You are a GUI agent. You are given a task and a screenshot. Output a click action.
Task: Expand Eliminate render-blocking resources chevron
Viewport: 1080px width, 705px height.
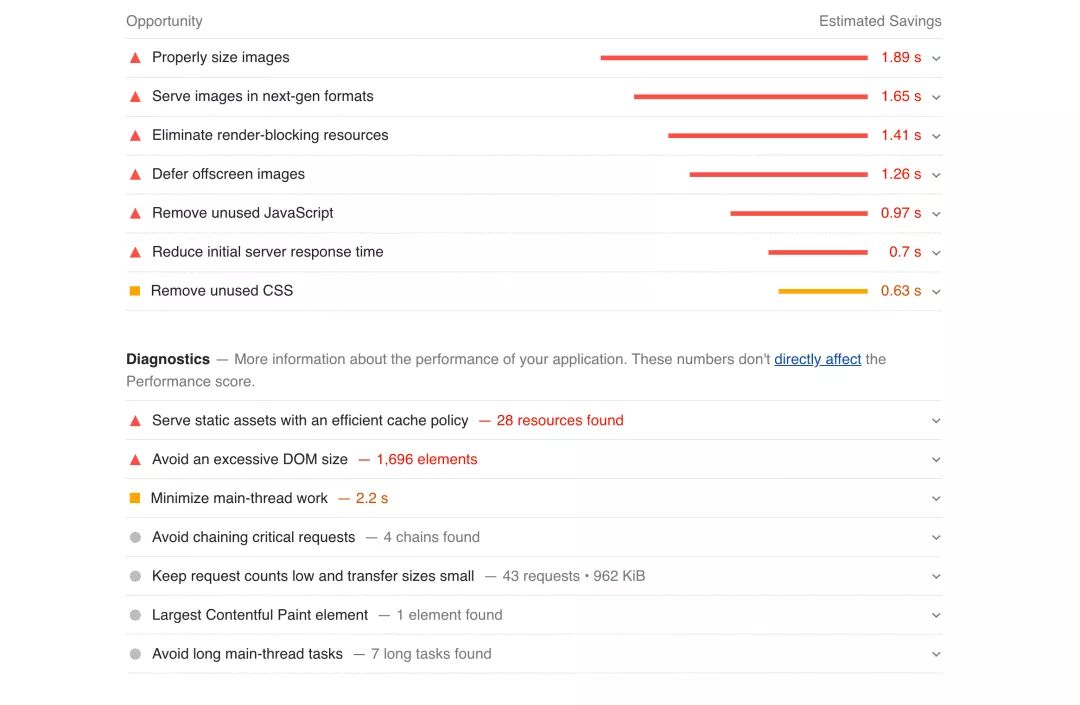pos(936,136)
